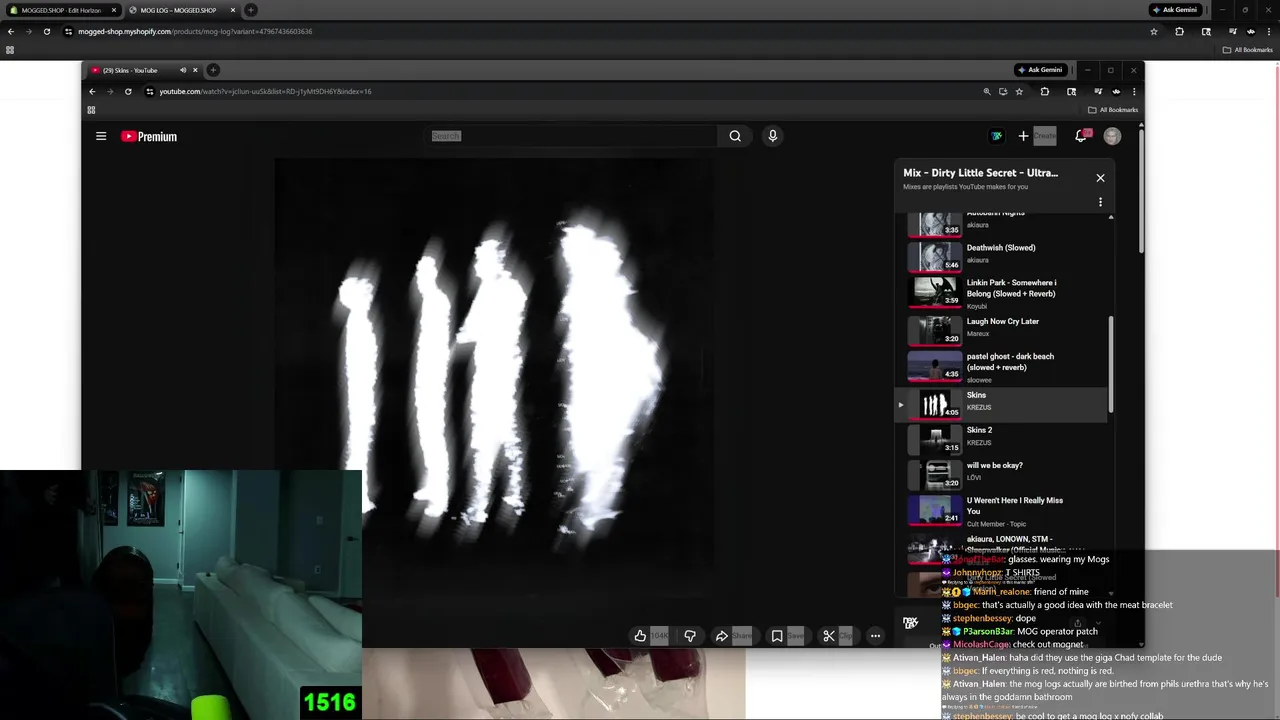1280x720 pixels.
Task: Click the YouTube search magnifier button
Action: [735, 136]
